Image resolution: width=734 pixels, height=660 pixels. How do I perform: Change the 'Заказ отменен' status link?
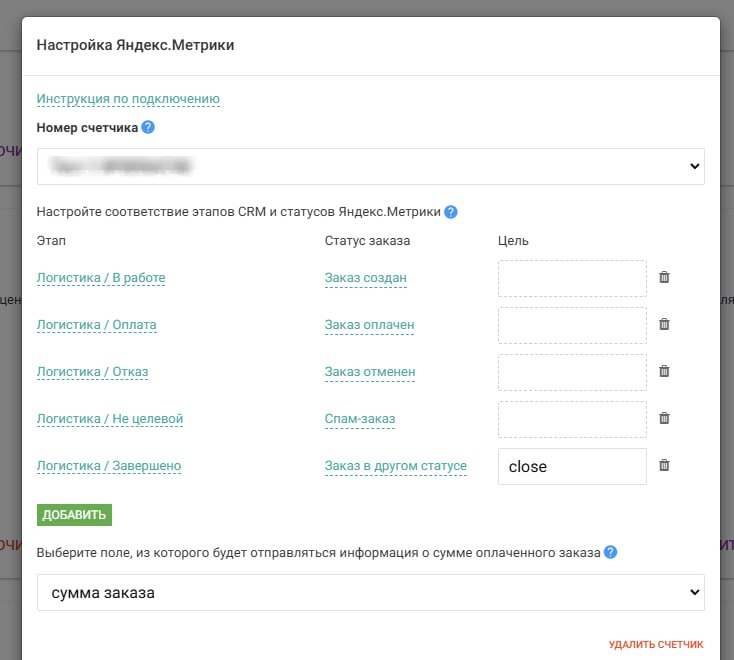click(369, 372)
